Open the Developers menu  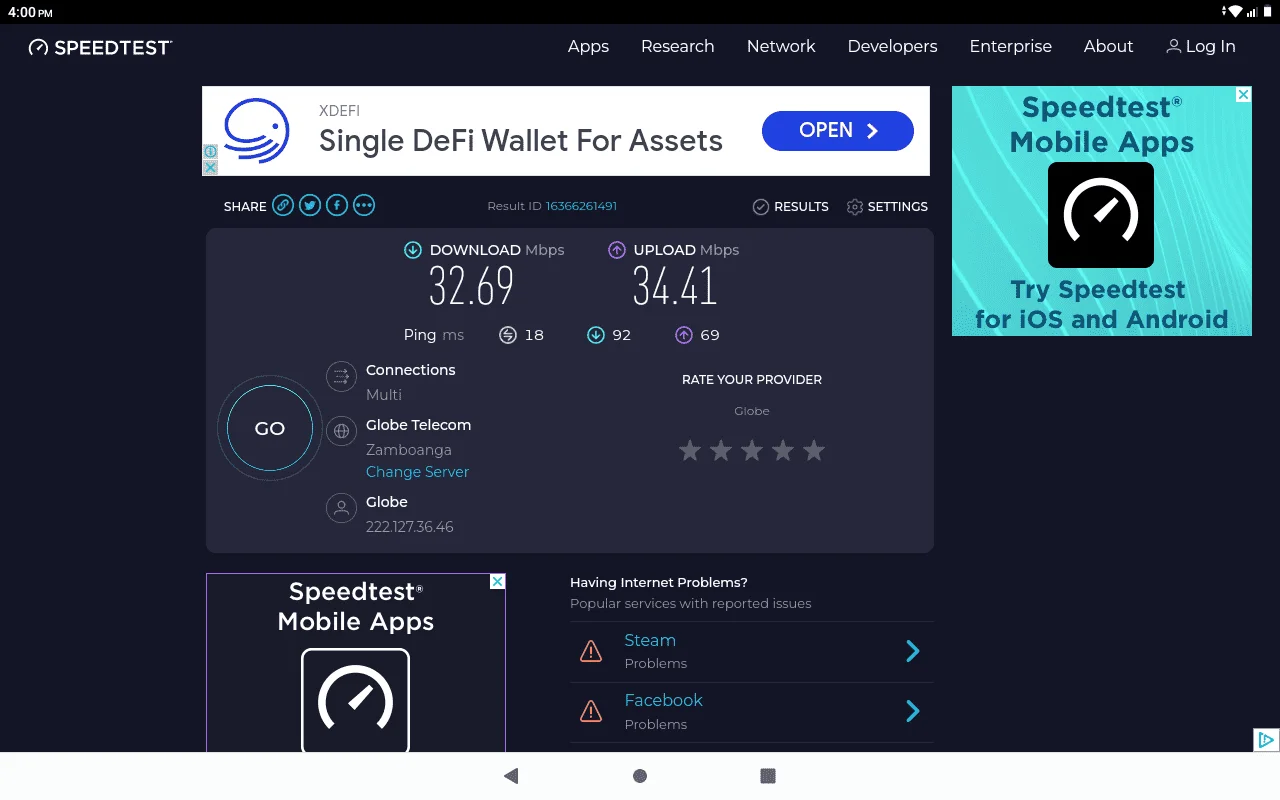(x=892, y=46)
